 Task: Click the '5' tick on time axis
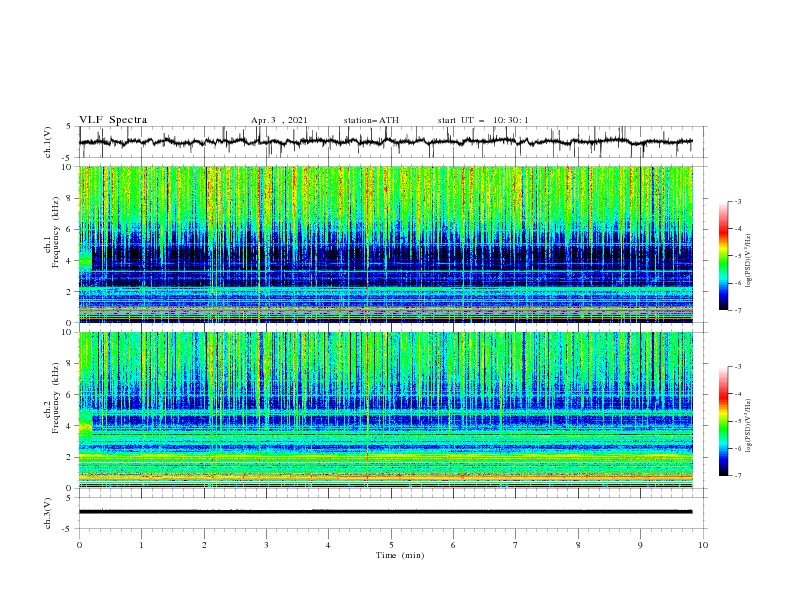391,545
